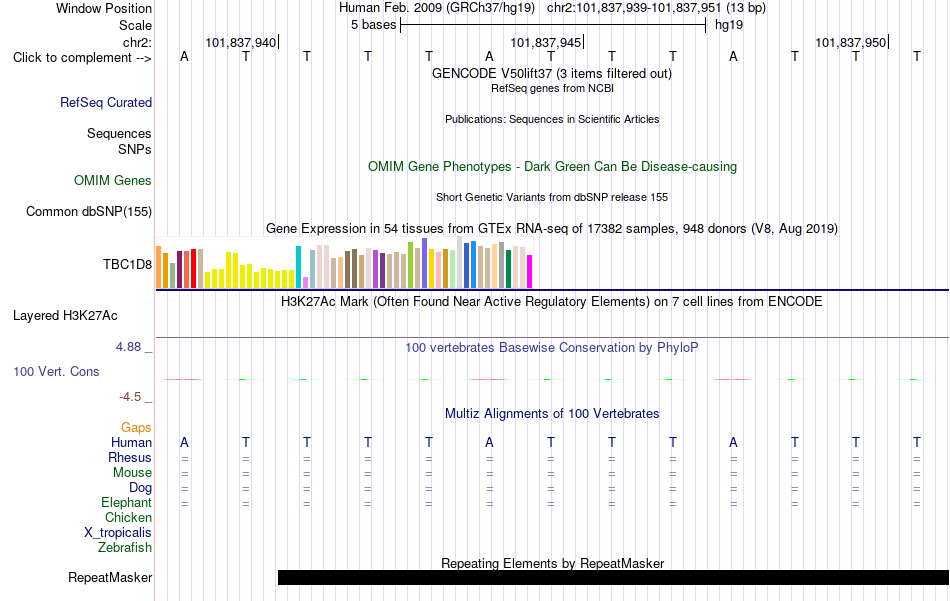Select the Zebrafish alignment row label

[x=125, y=547]
